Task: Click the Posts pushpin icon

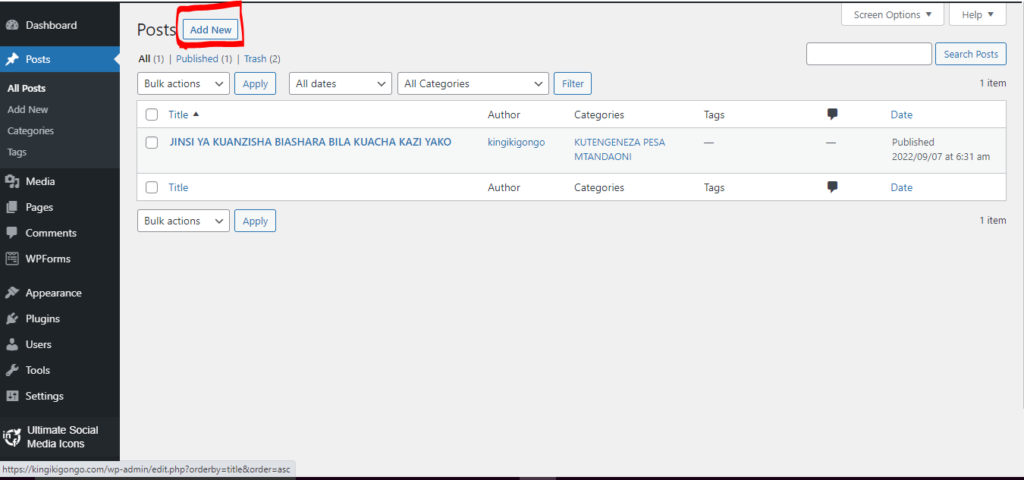Action: [12, 59]
